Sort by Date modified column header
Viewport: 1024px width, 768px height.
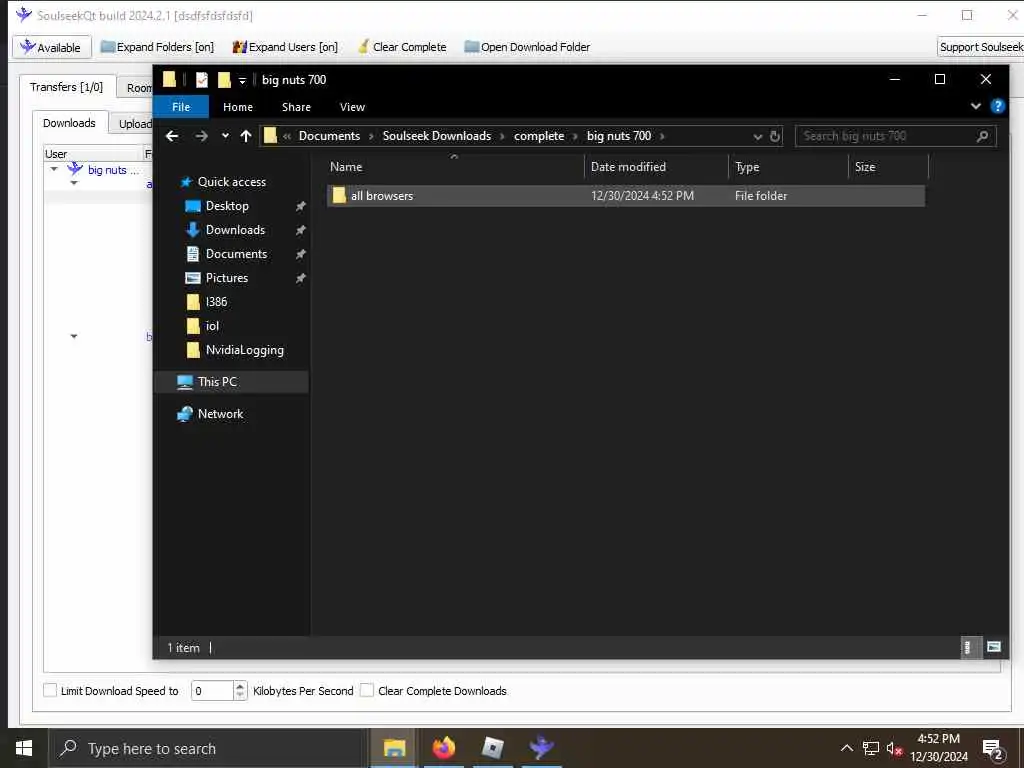pos(656,167)
